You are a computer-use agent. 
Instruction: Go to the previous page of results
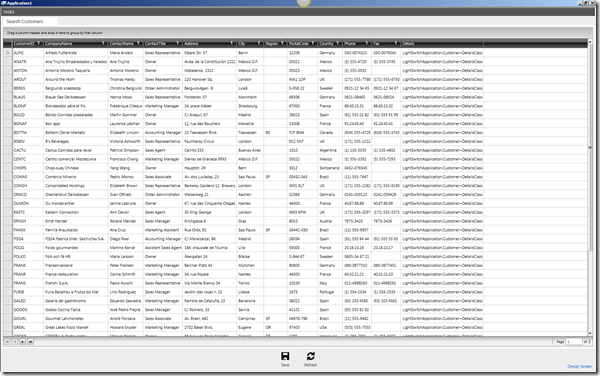(15, 342)
